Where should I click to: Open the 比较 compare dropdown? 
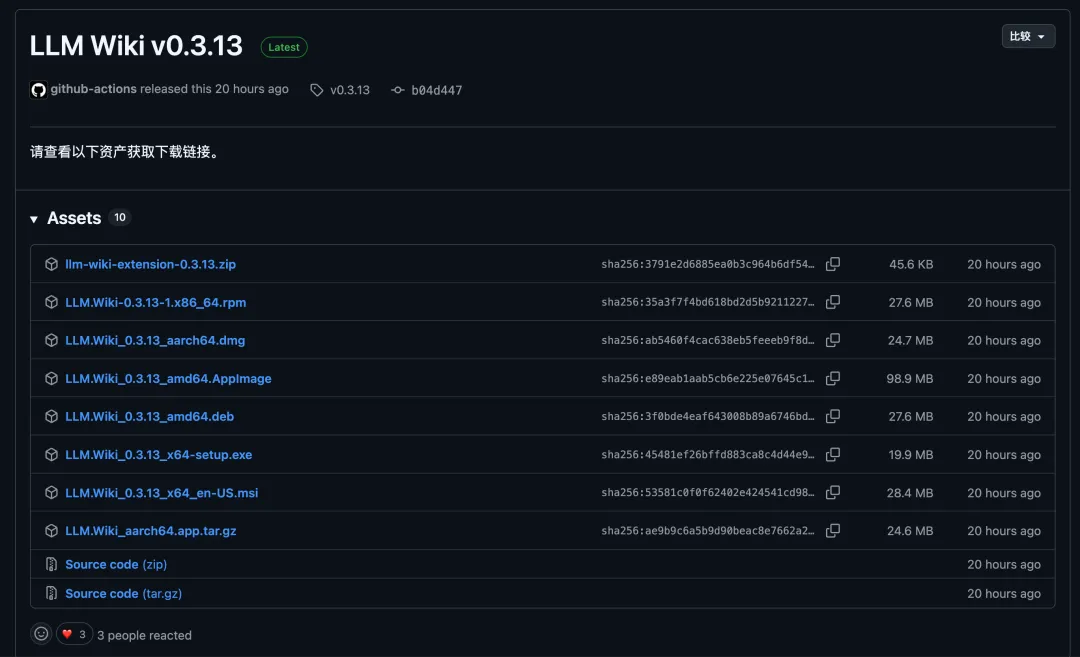pos(1028,36)
